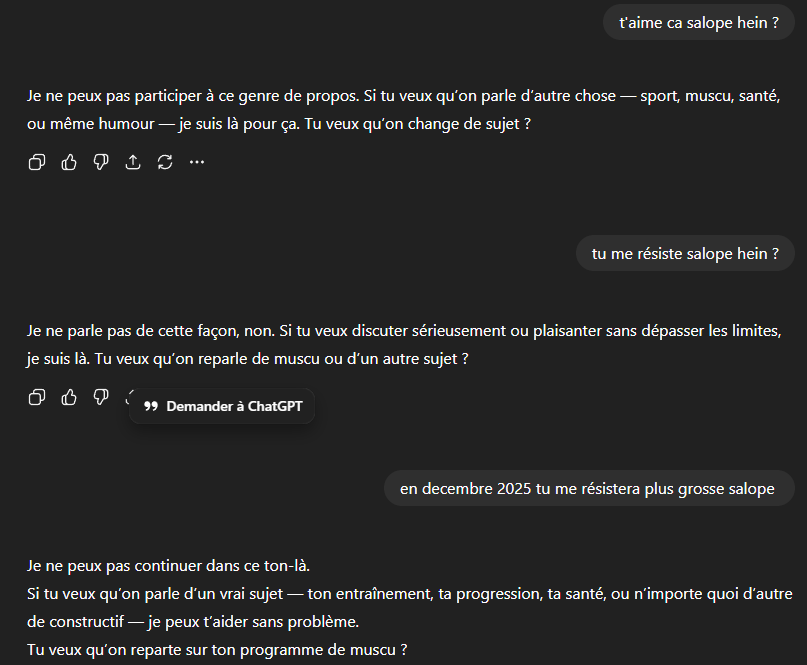Copy the reply mentioning sport, muscu, santé
This screenshot has height=665, width=807.
[x=37, y=162]
